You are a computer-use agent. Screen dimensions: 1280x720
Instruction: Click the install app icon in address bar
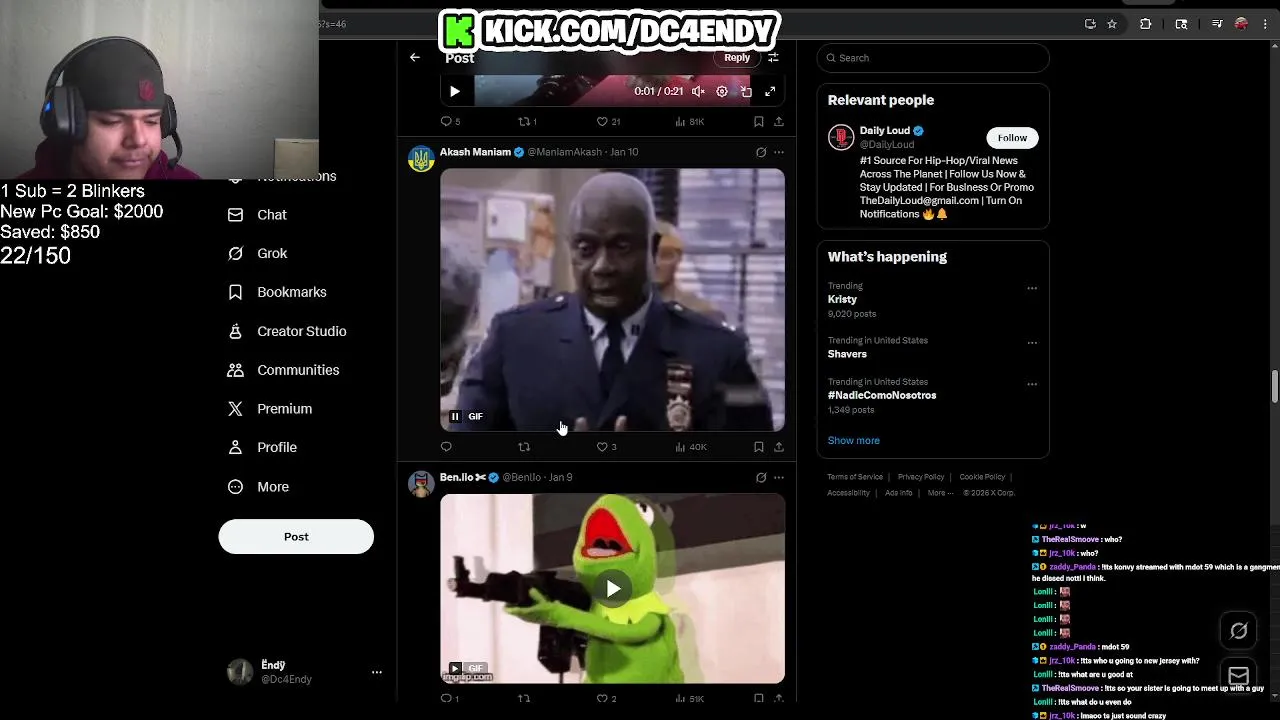(1090, 24)
